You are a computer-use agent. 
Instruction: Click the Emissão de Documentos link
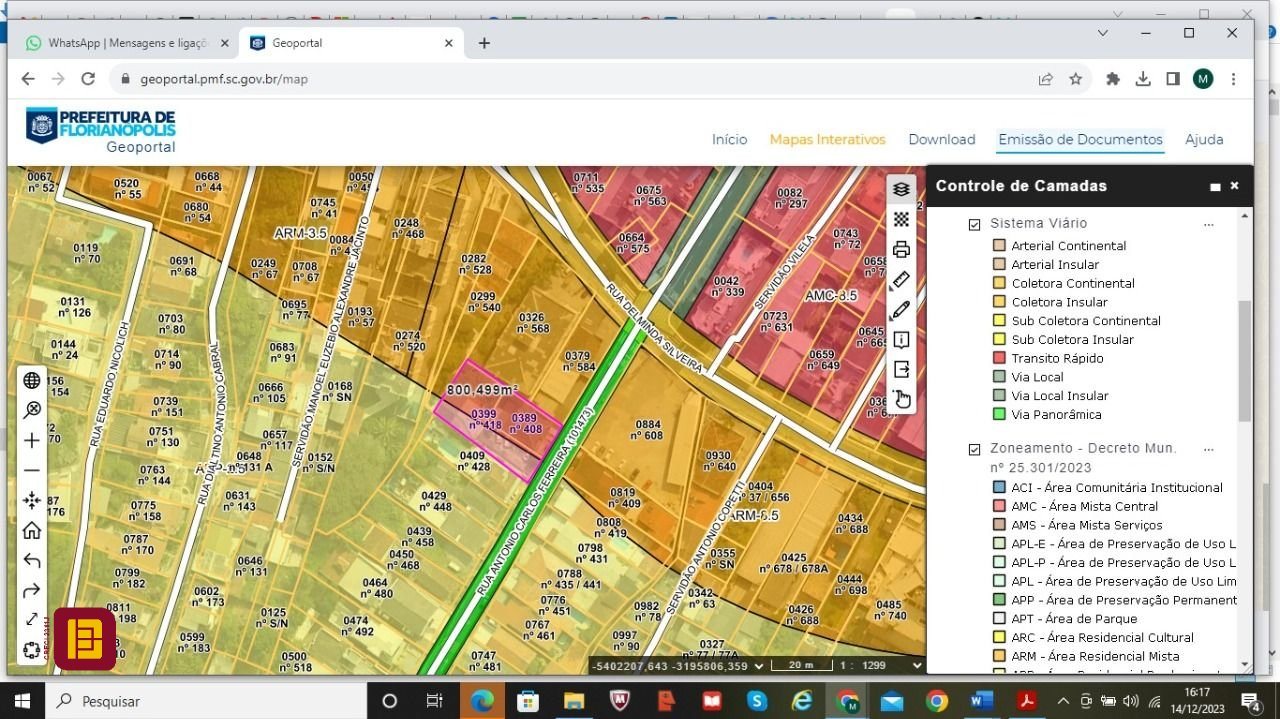point(1080,140)
